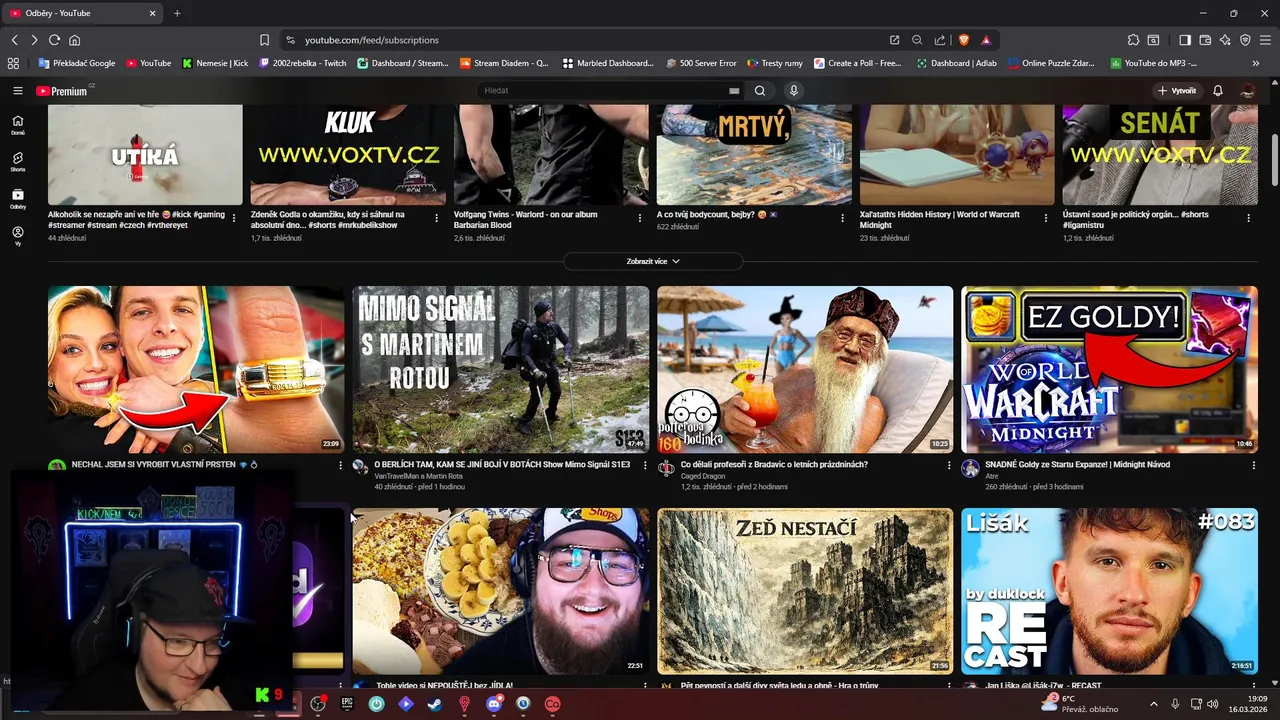Open the account avatar menu
Image resolution: width=1280 pixels, height=720 pixels.
(1247, 90)
